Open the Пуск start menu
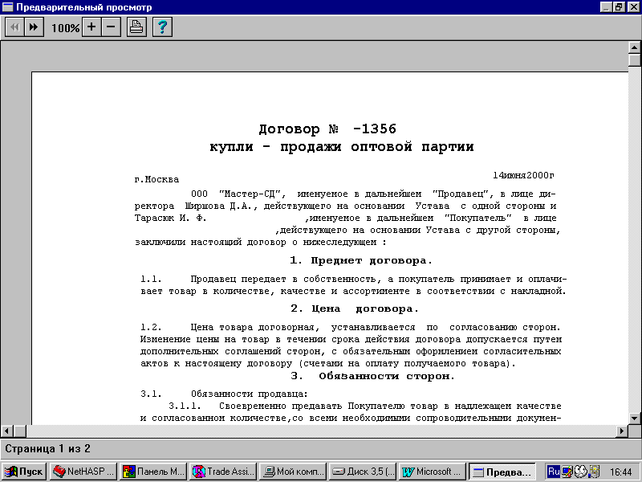The height and width of the screenshot is (482, 642). (x=24, y=471)
